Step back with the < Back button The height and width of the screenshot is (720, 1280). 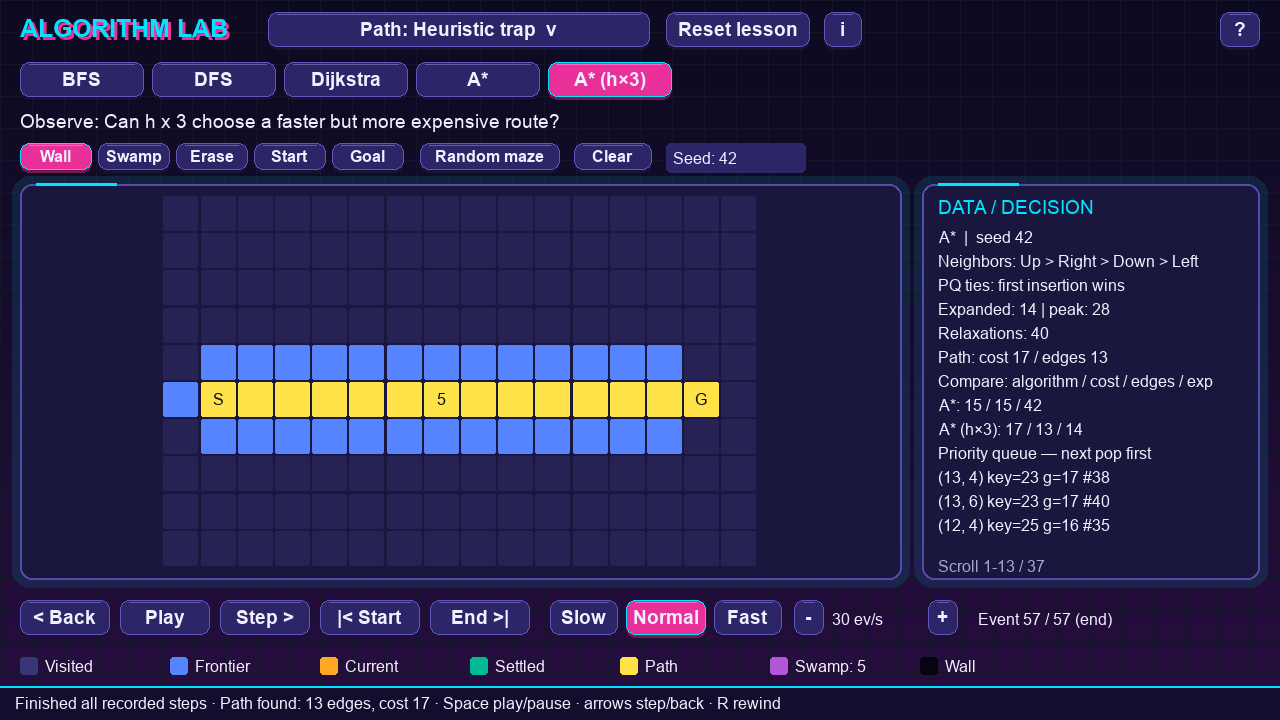(65, 618)
